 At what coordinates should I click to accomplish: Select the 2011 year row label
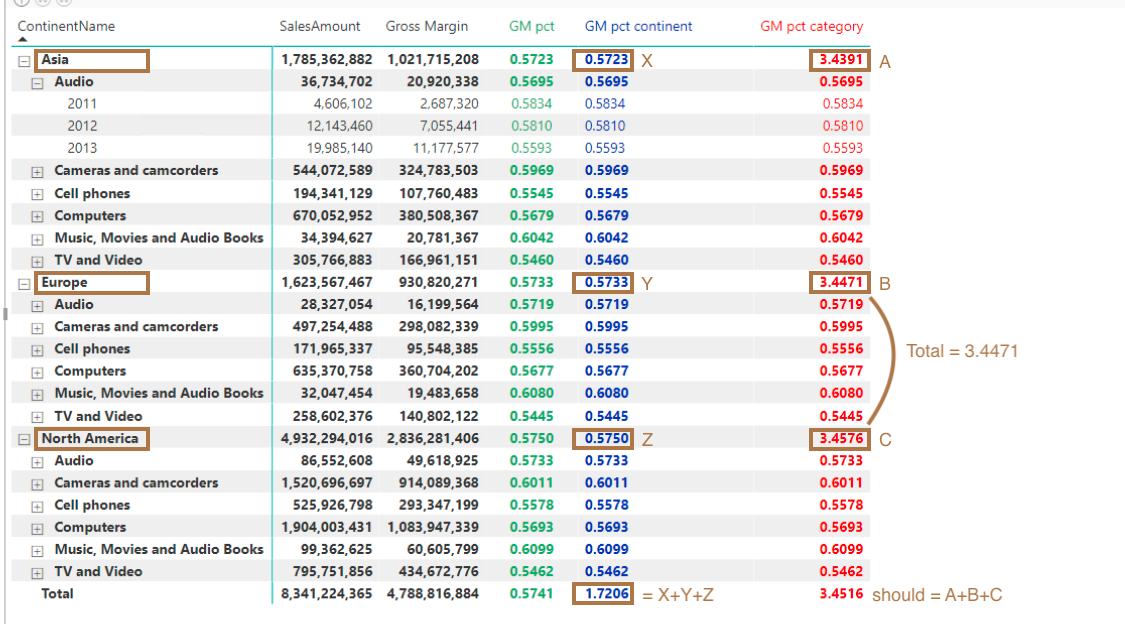click(82, 104)
